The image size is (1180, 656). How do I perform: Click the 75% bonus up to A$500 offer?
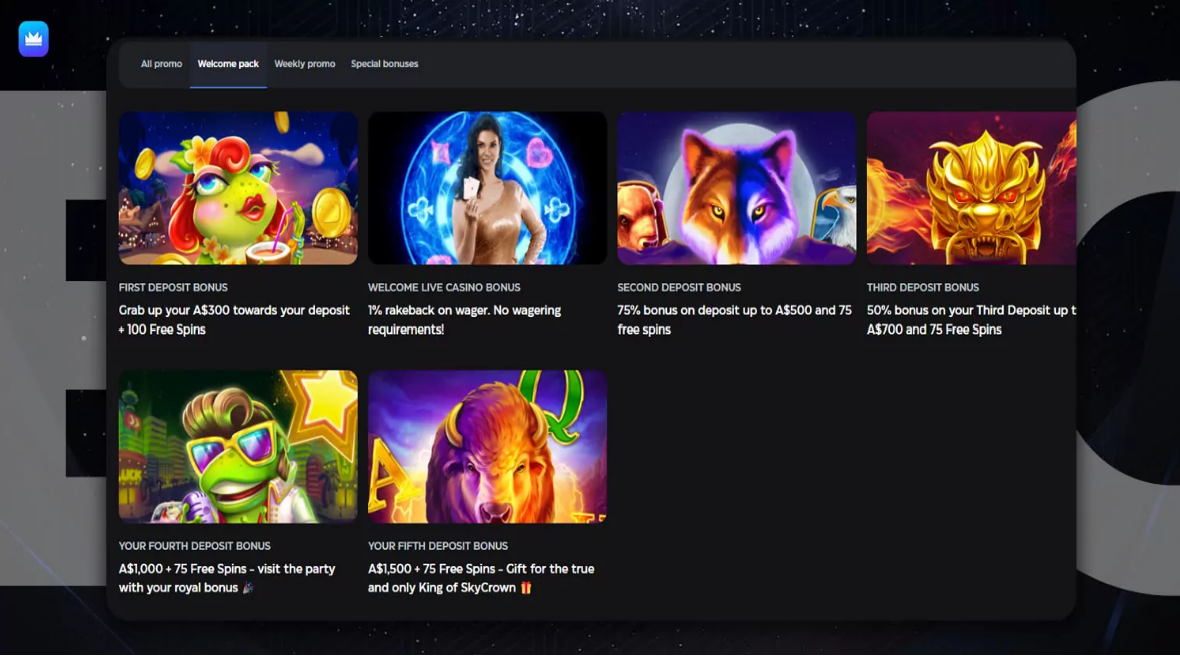click(x=734, y=319)
